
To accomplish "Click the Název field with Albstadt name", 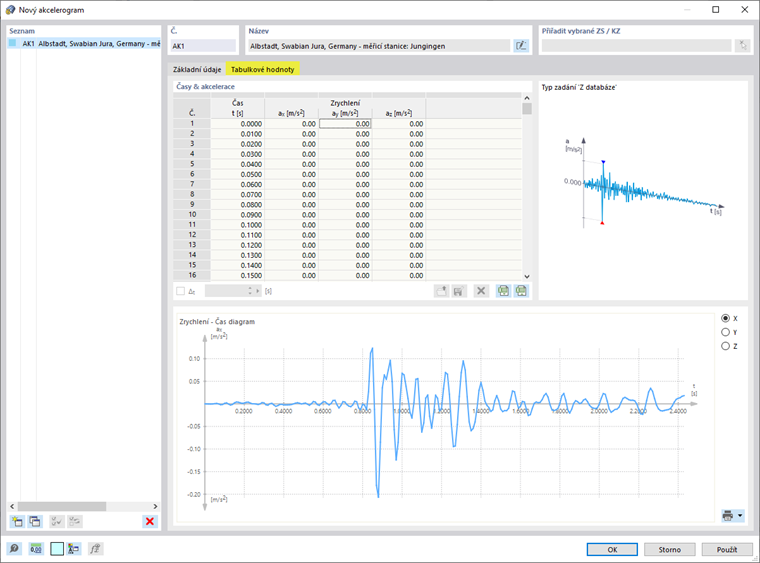I will [x=379, y=46].
